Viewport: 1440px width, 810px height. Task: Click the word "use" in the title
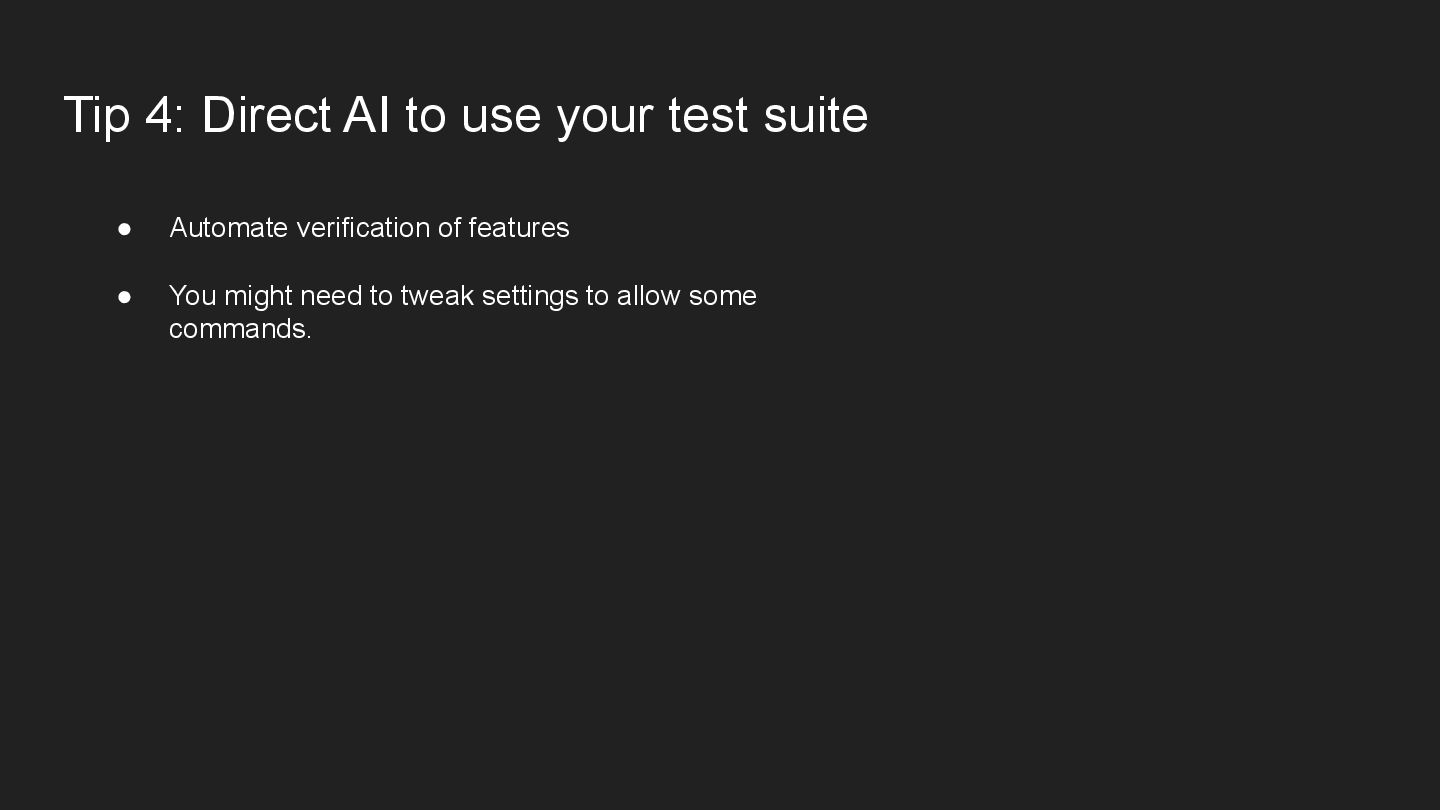tap(500, 115)
